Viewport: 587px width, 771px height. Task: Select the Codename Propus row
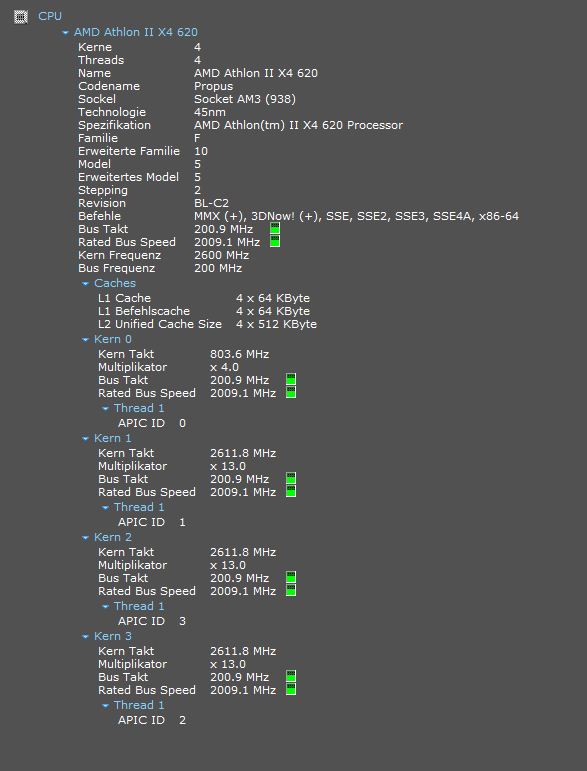tap(155, 86)
